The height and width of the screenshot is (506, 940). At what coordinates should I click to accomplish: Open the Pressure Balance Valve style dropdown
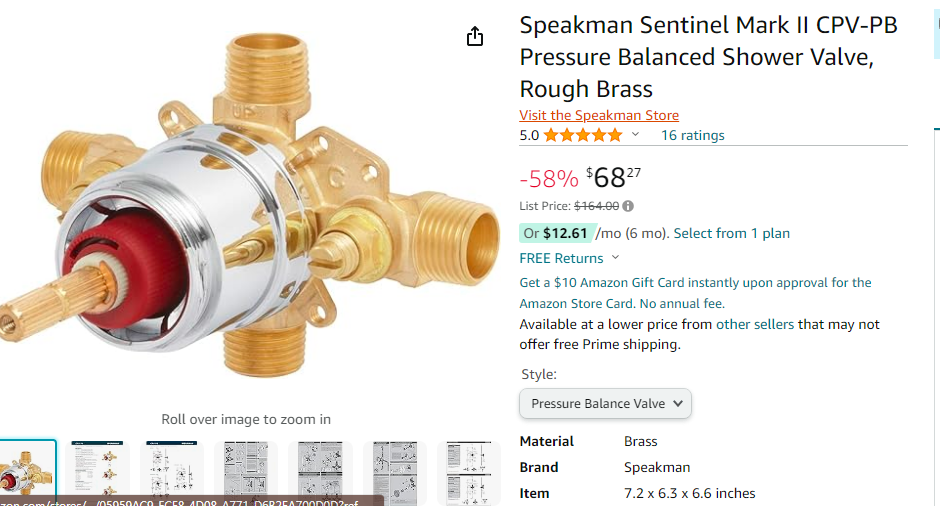605,404
